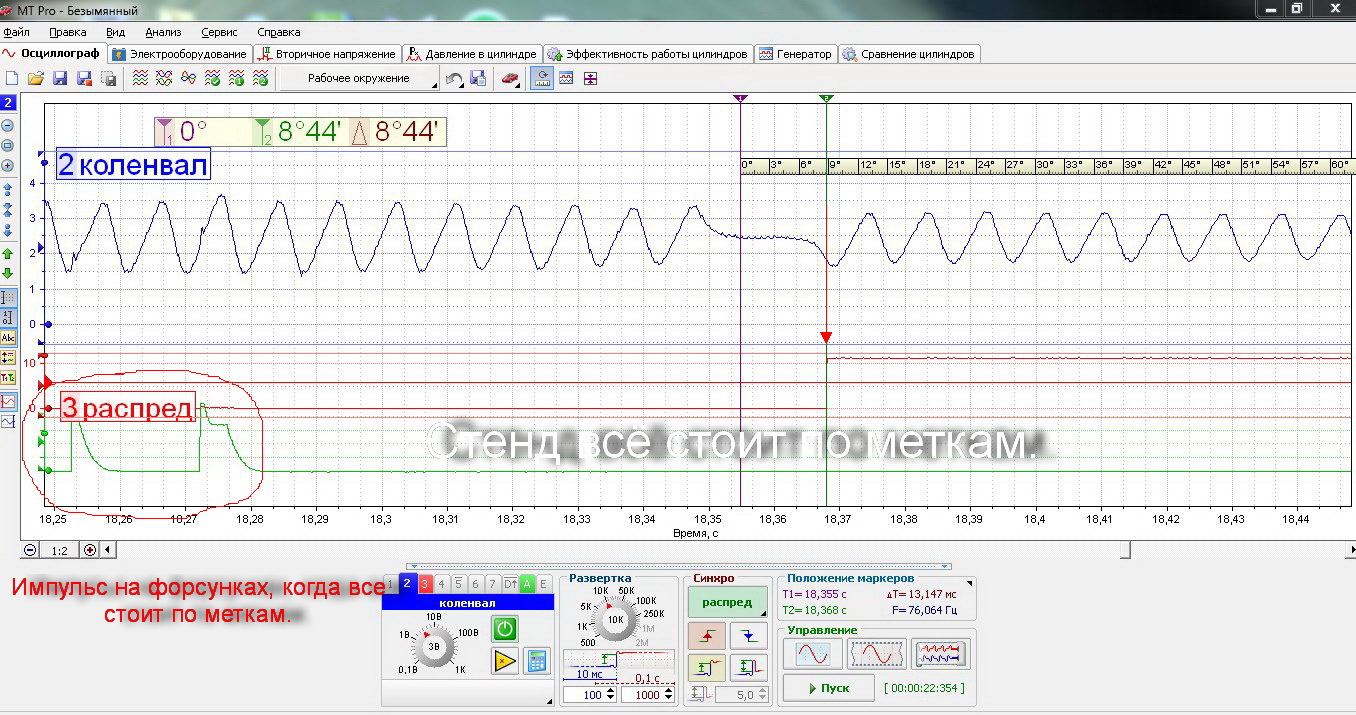Toggle channel power with green power button
Screen dimensions: 1356x715
pyautogui.click(x=504, y=628)
